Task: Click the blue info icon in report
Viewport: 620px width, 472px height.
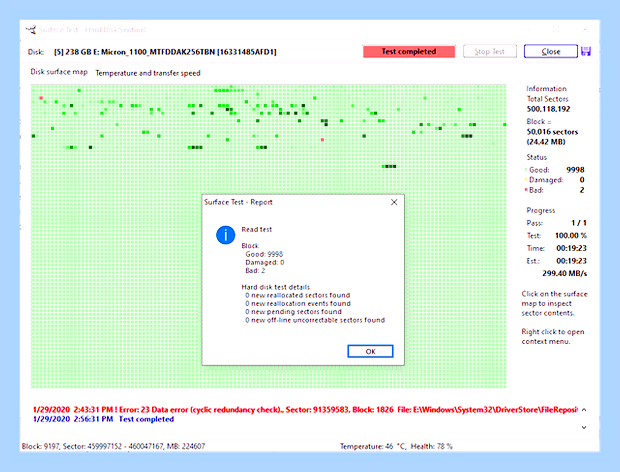Action: [225, 235]
